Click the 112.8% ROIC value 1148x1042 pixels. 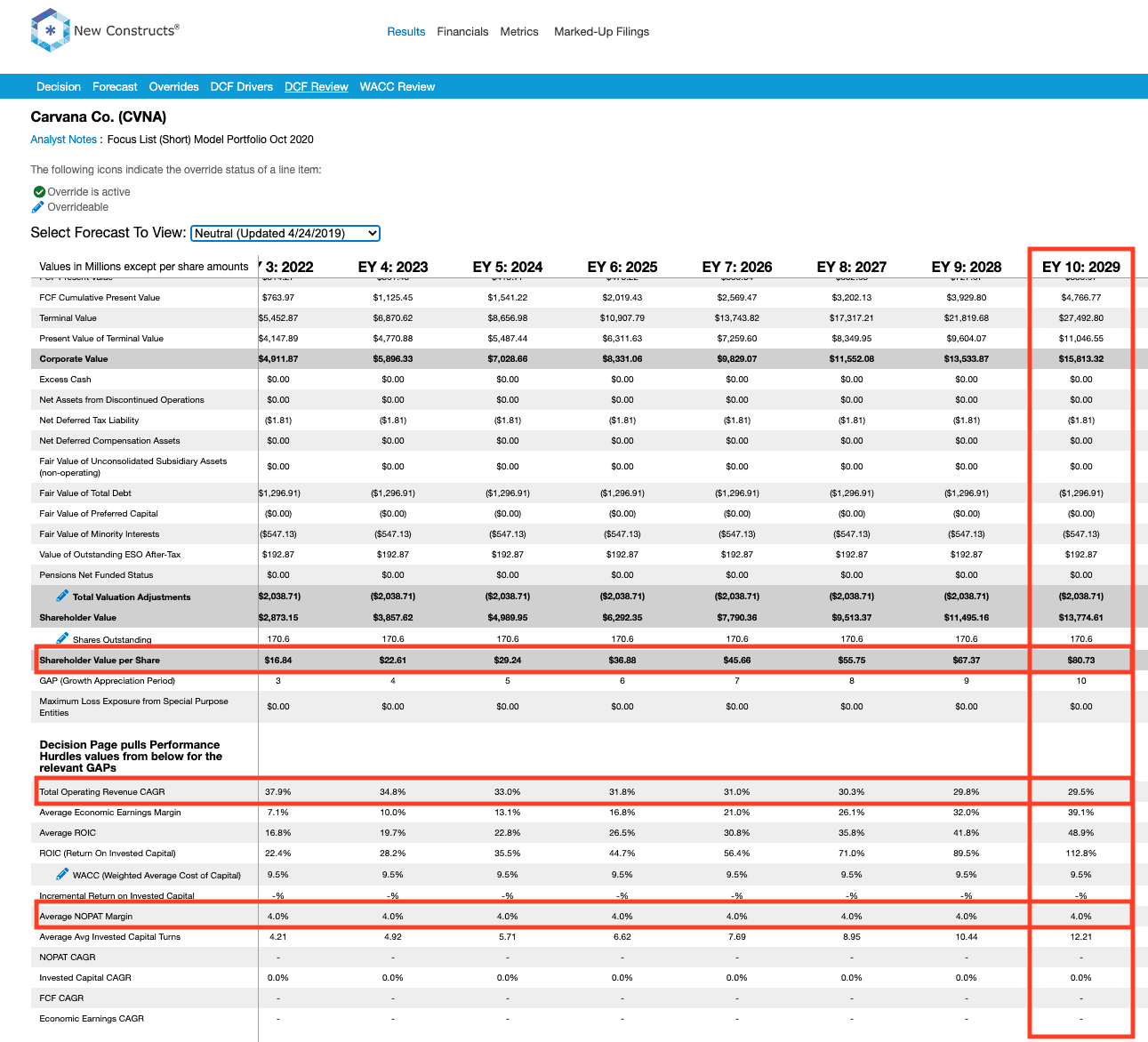[1081, 854]
